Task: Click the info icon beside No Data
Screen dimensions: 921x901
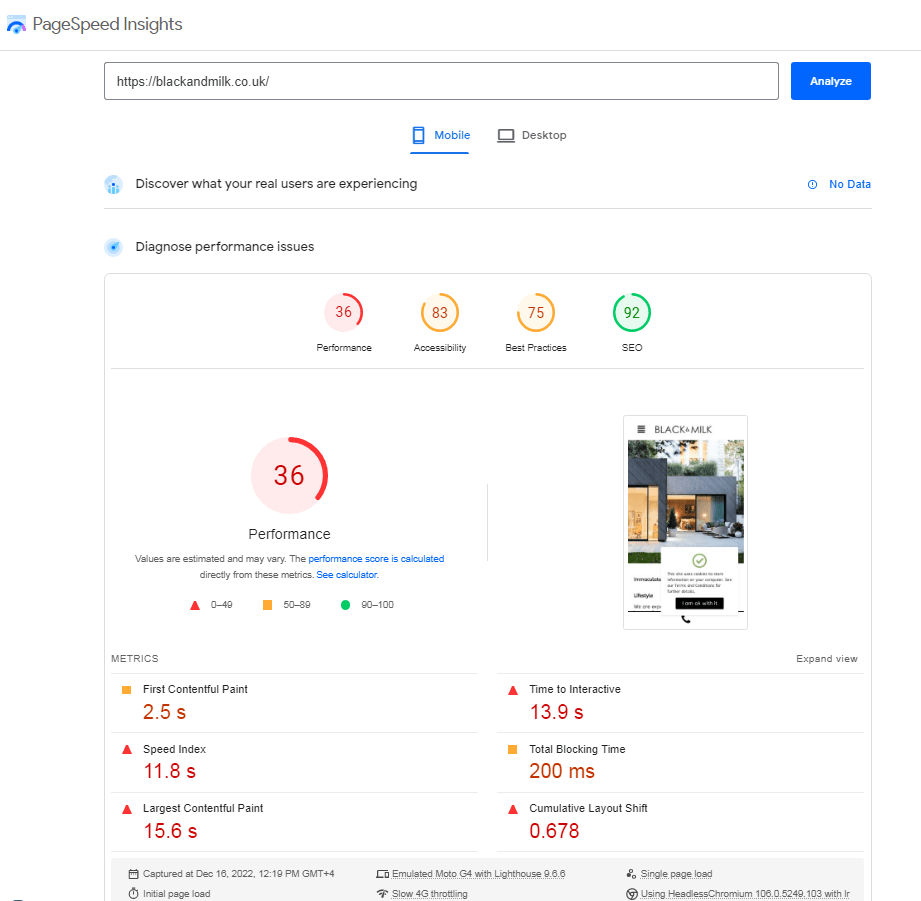Action: pyautogui.click(x=812, y=184)
